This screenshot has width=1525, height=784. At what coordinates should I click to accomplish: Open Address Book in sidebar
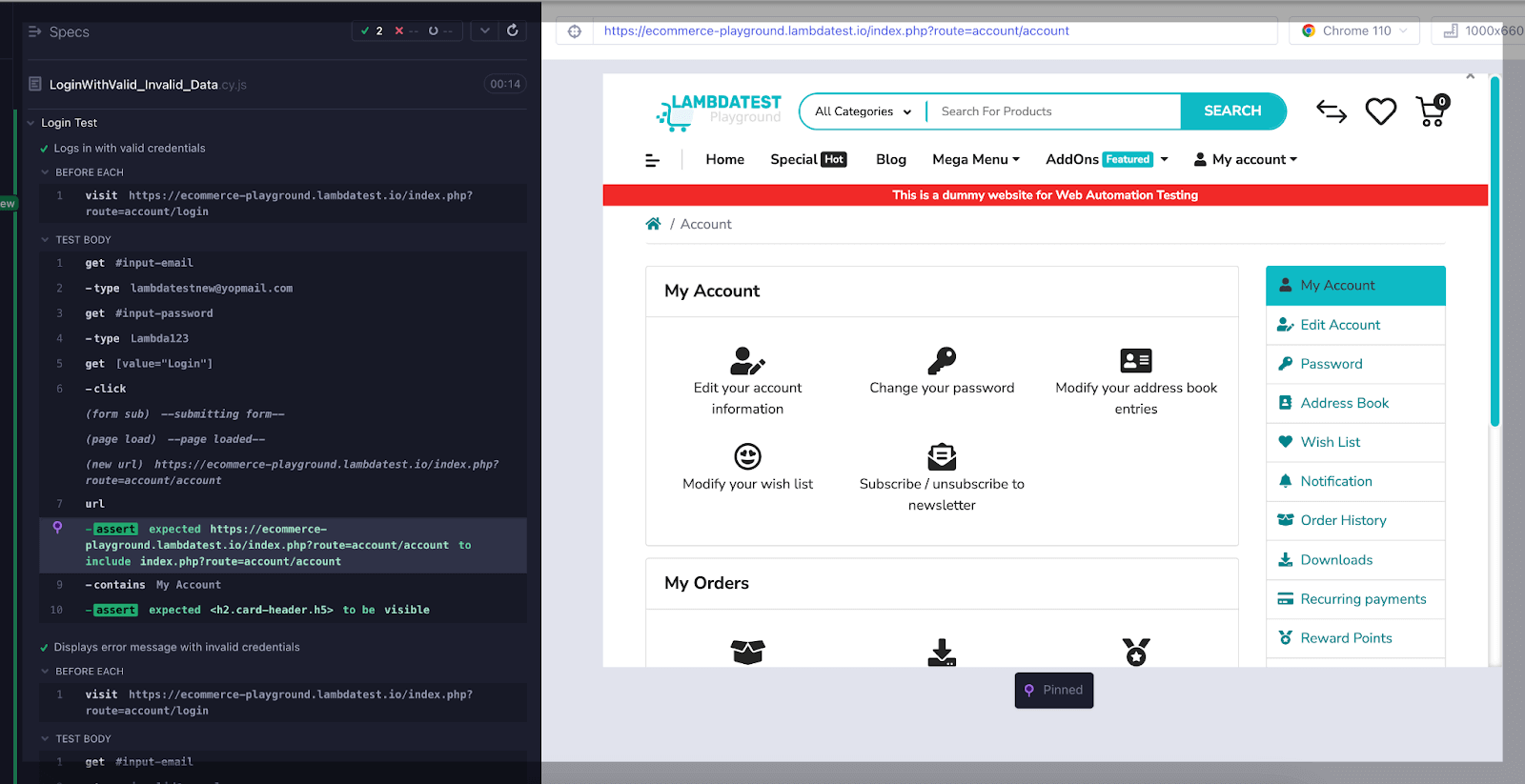pos(1355,403)
